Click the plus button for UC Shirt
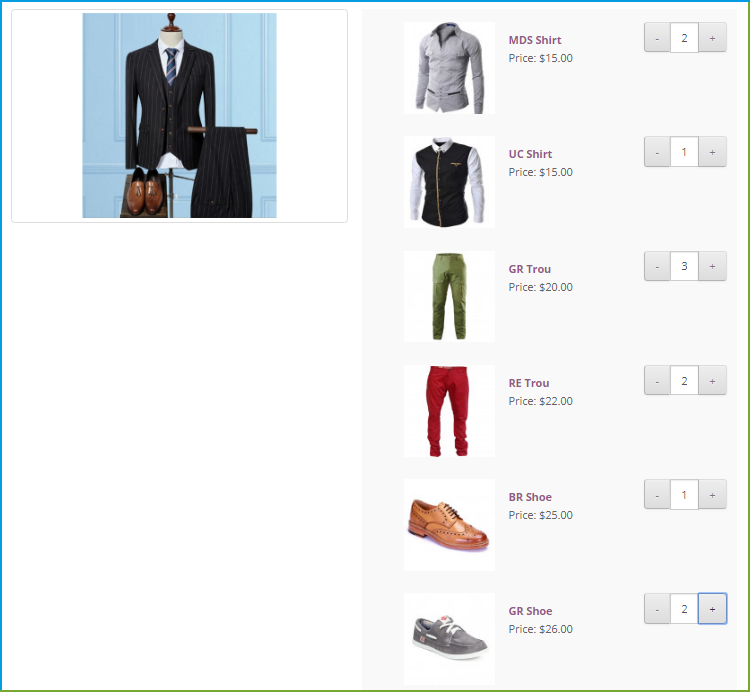750x692 pixels. click(x=712, y=152)
